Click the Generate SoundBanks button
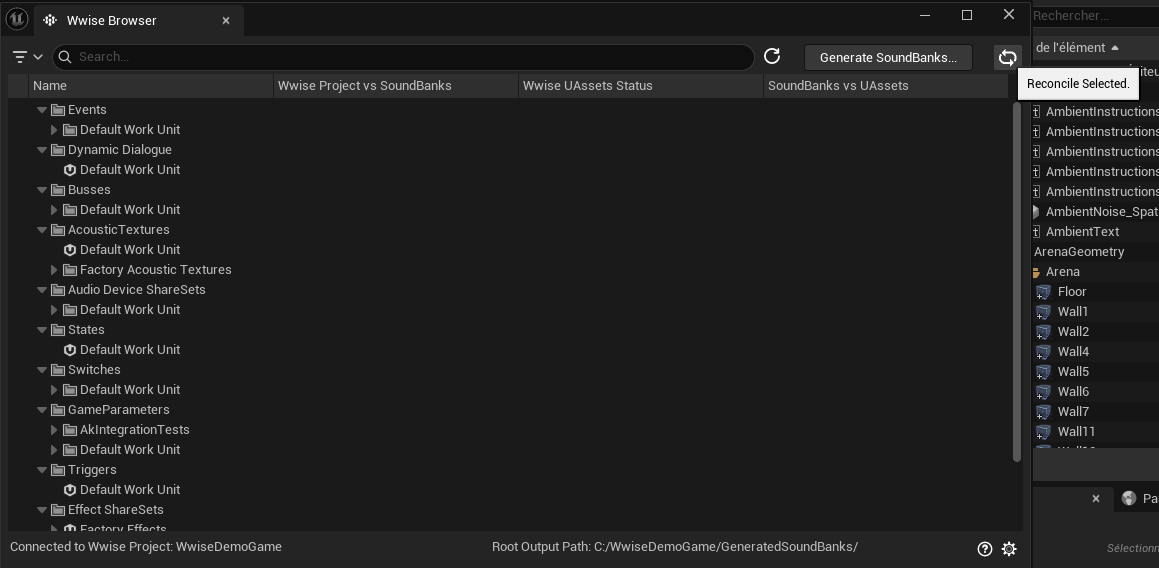The image size is (1159, 568). pyautogui.click(x=888, y=57)
